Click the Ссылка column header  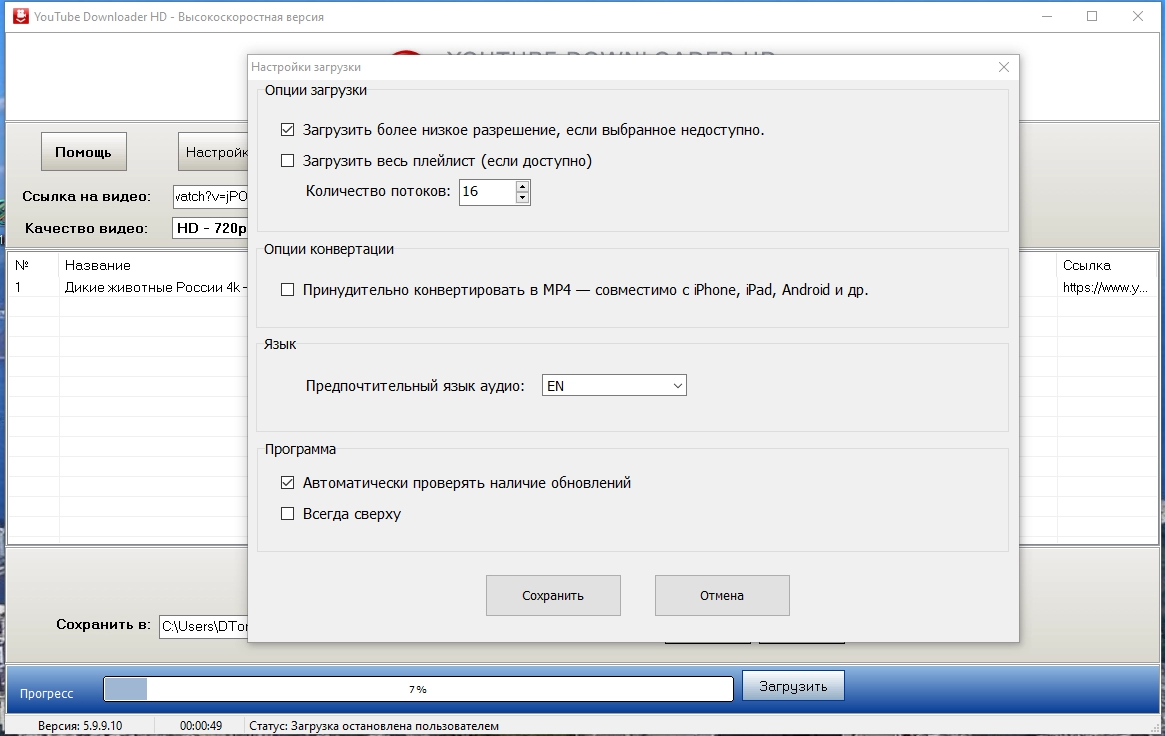point(1086,265)
